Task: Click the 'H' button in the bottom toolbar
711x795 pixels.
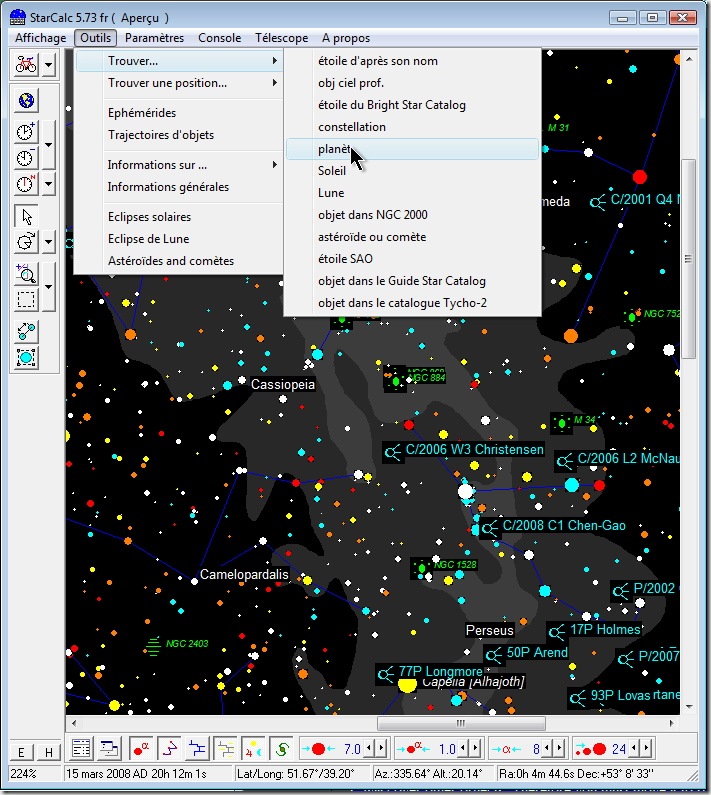Action: pos(49,752)
